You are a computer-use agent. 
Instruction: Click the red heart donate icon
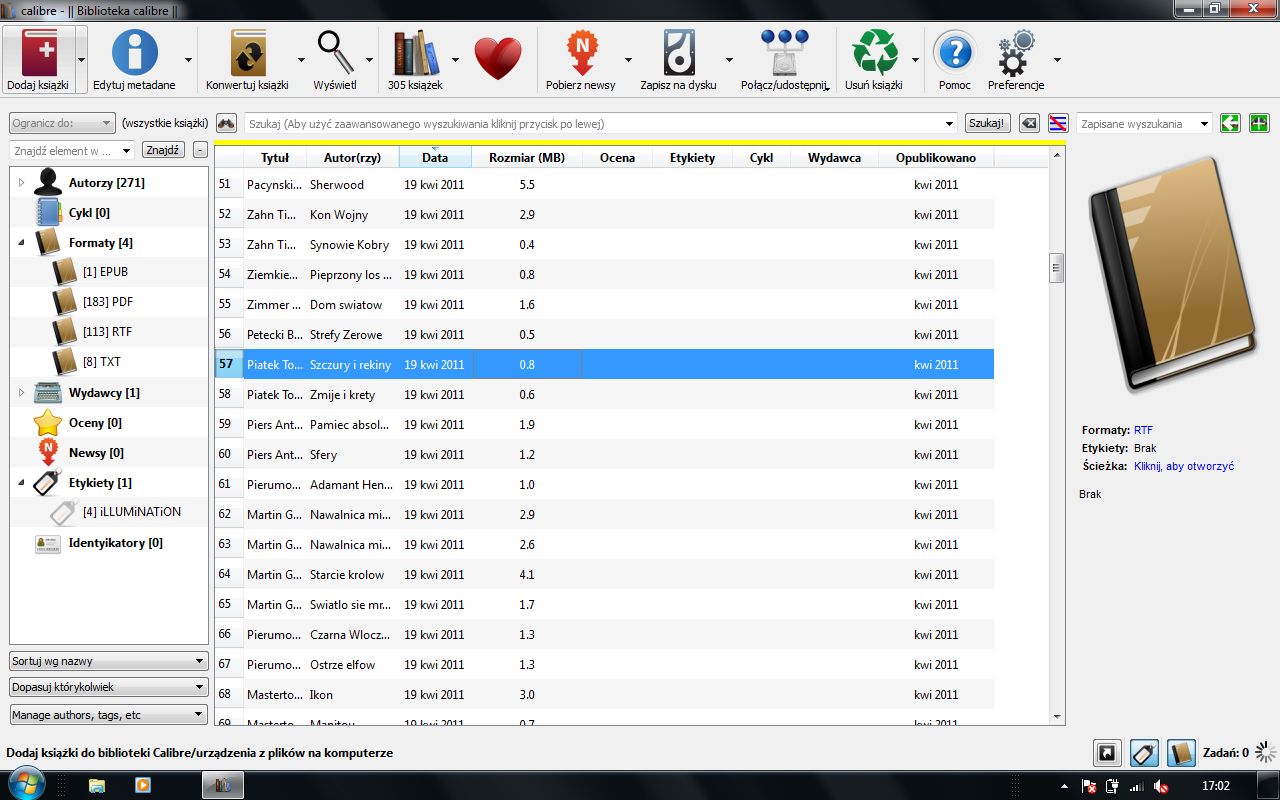pyautogui.click(x=498, y=58)
